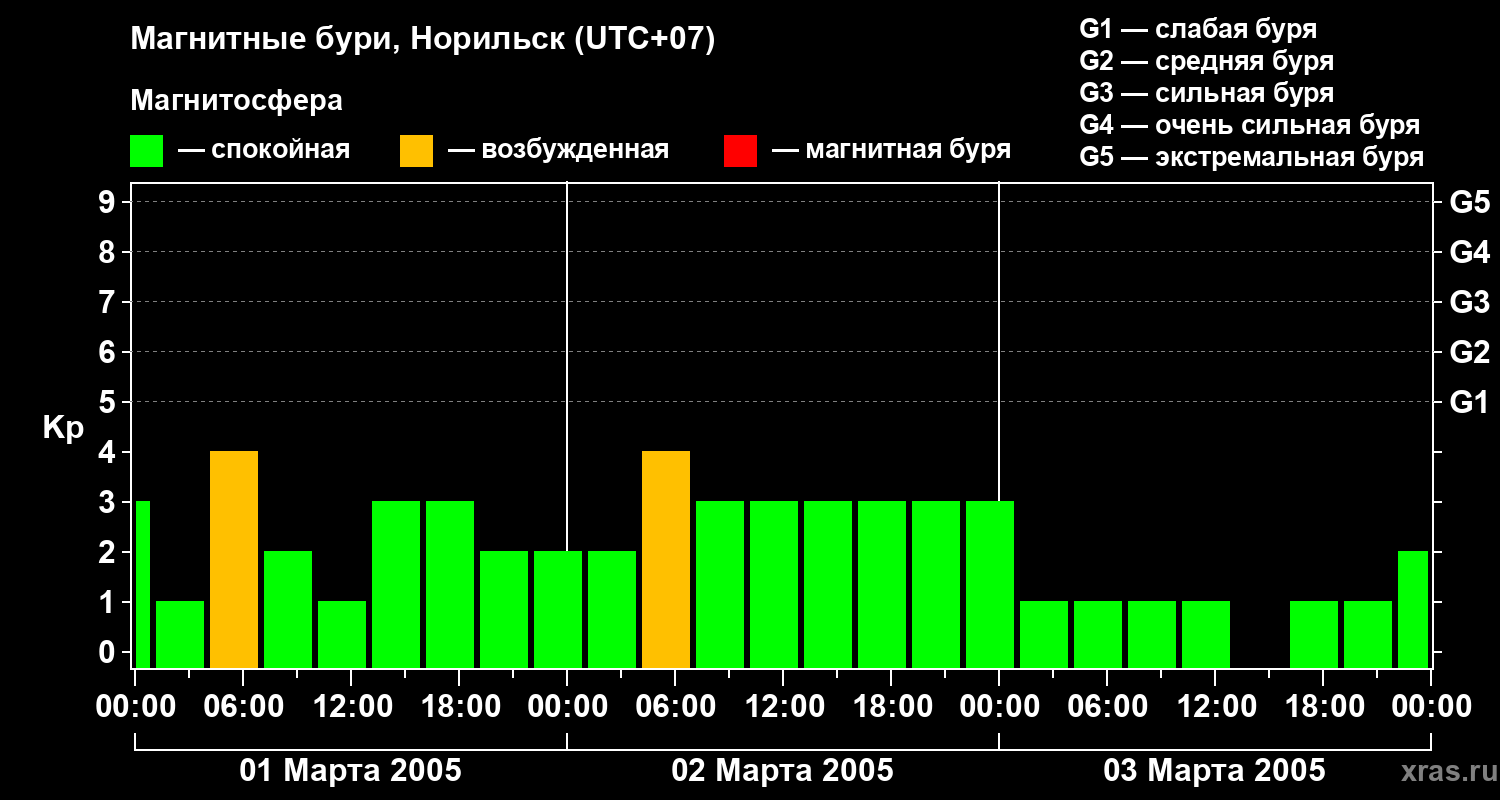This screenshot has width=1500, height=800.
Task: Click the '06:00' time label under 03 Марта
Action: point(1106,708)
